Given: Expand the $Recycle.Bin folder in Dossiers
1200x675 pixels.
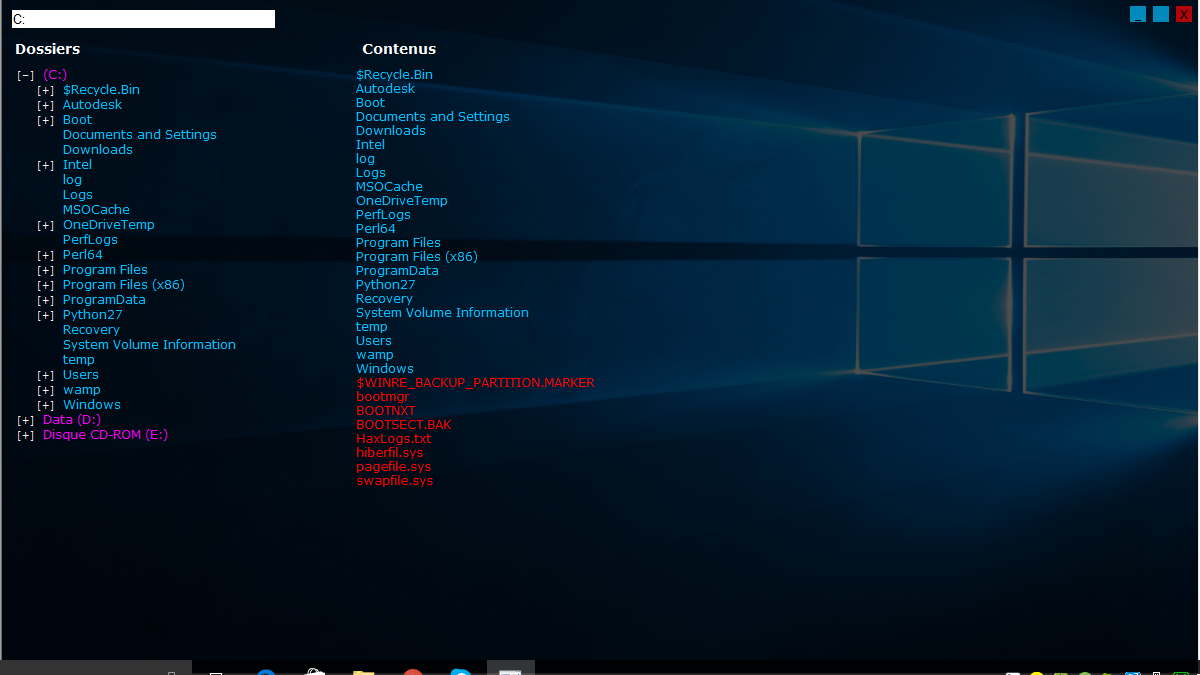Looking at the screenshot, I should pos(46,90).
